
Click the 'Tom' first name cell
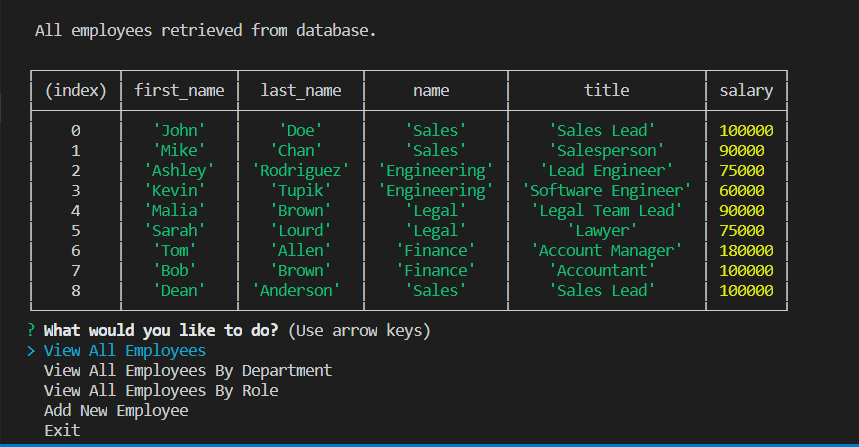tap(175, 250)
